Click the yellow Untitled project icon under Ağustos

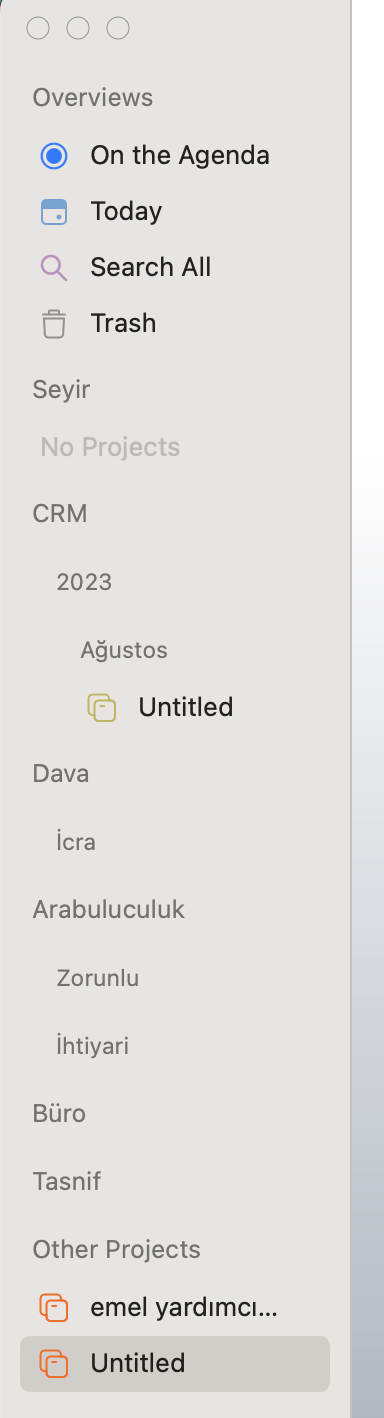point(102,708)
